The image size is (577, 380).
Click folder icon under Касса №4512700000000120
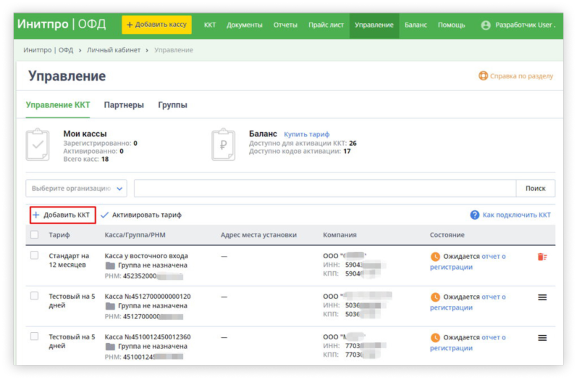(110, 306)
